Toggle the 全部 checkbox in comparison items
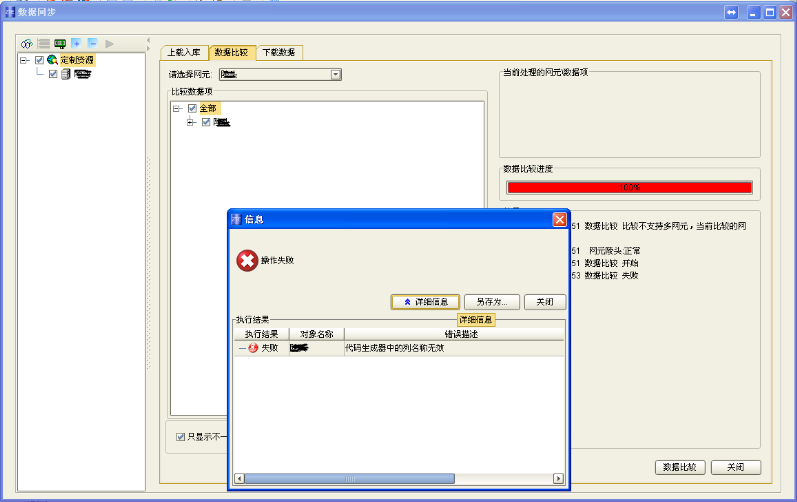Screen dimensions: 797x502 click(192, 108)
